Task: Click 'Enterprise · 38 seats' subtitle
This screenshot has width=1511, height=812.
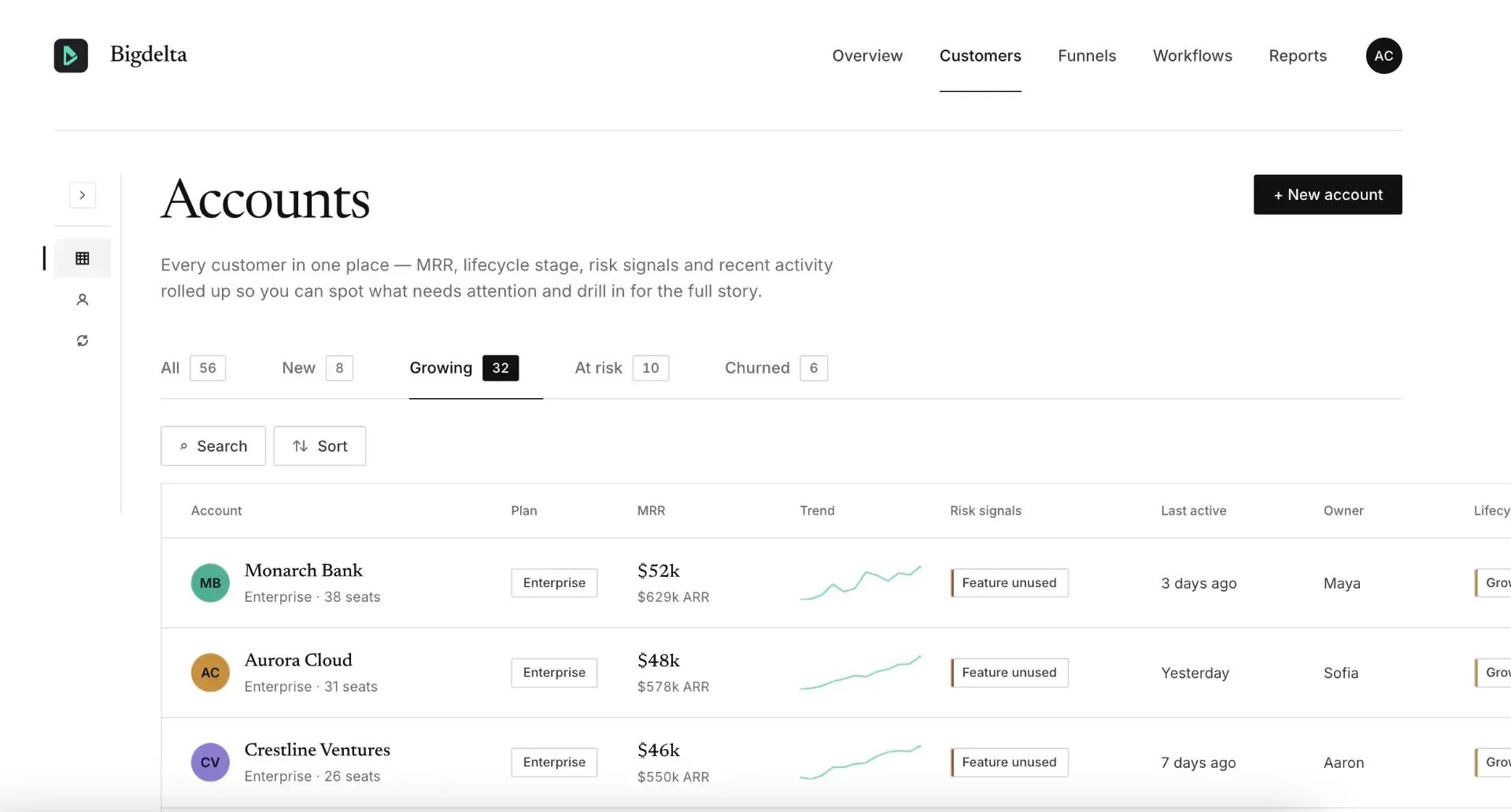Action: (312, 597)
